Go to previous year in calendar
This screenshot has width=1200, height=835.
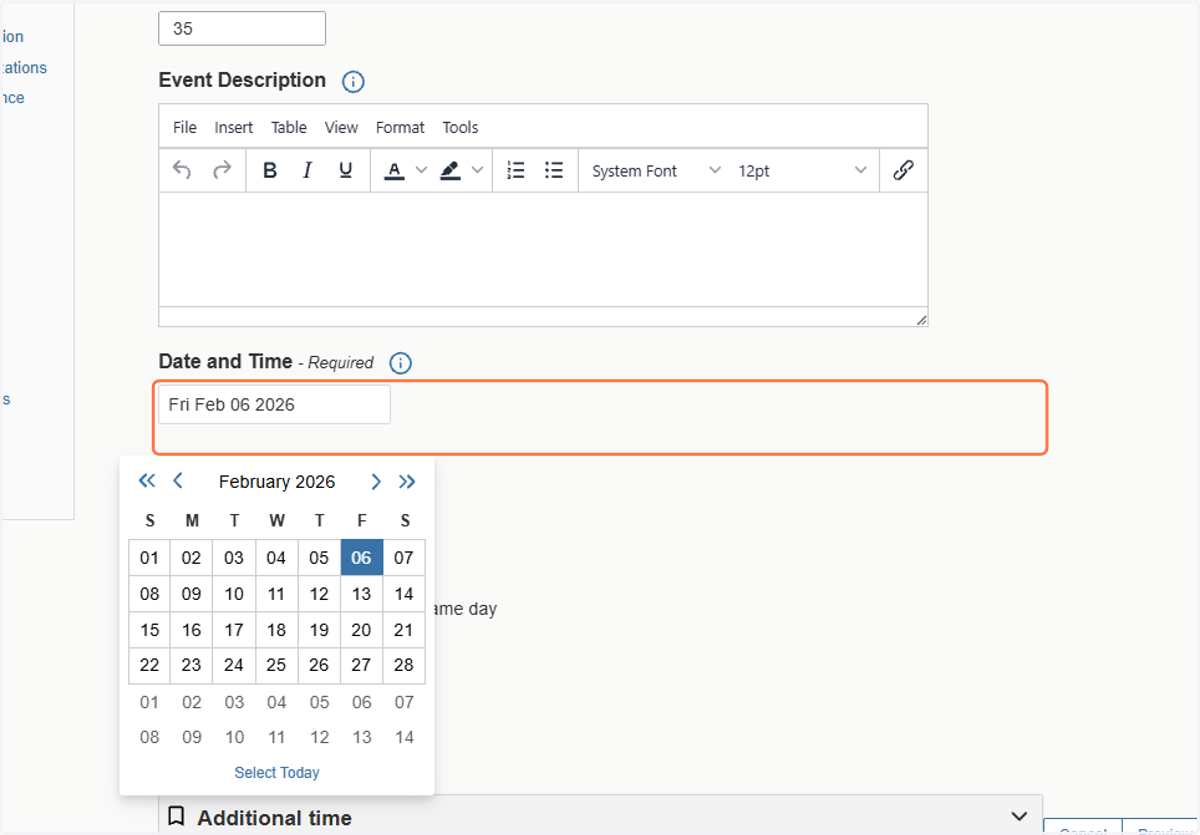click(147, 481)
